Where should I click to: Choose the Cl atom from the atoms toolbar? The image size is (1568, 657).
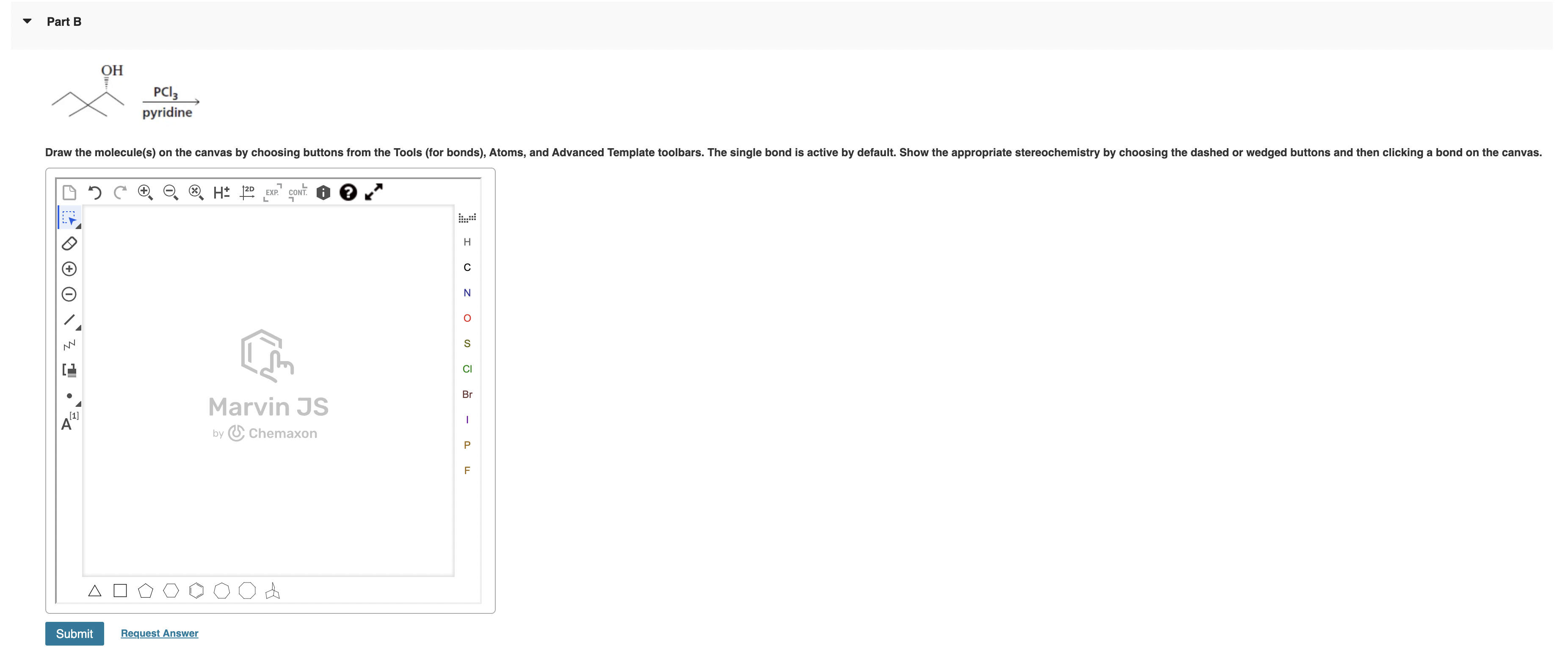click(467, 369)
